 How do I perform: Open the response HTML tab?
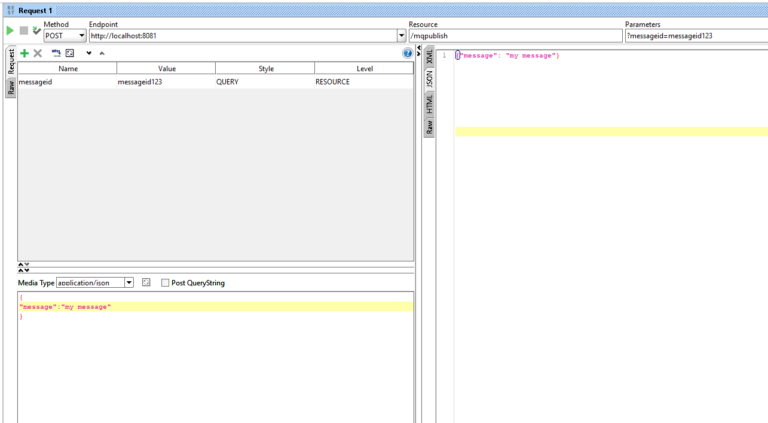pos(430,104)
